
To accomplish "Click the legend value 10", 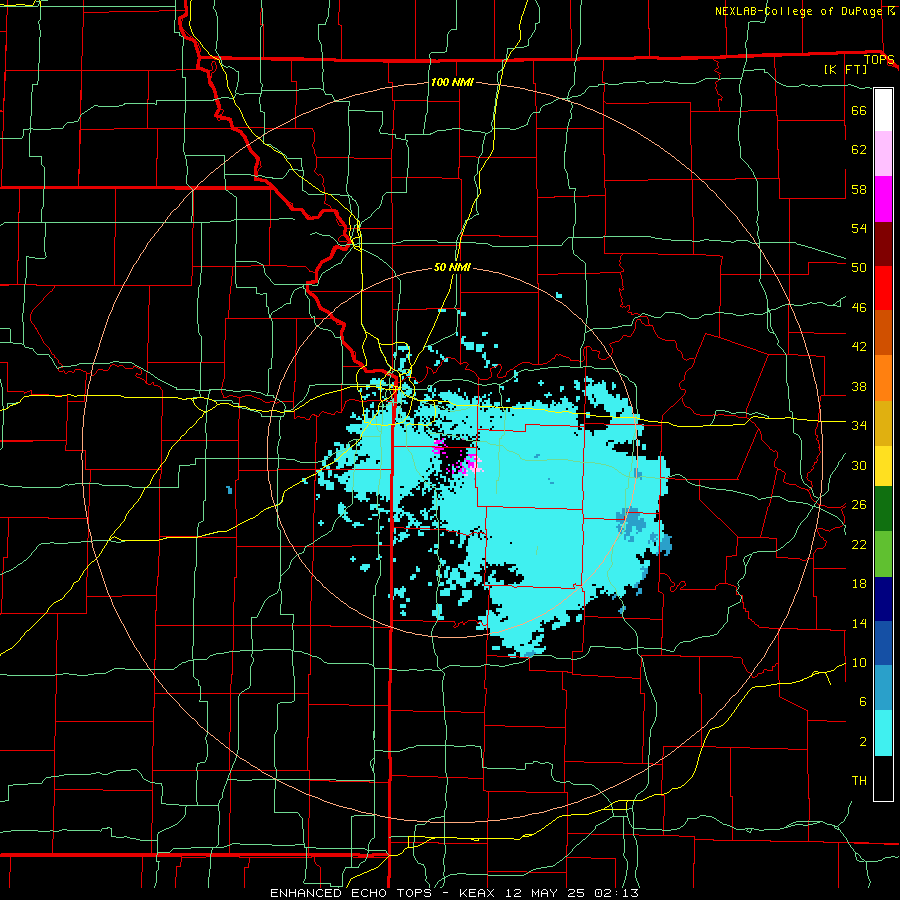I will 859,662.
